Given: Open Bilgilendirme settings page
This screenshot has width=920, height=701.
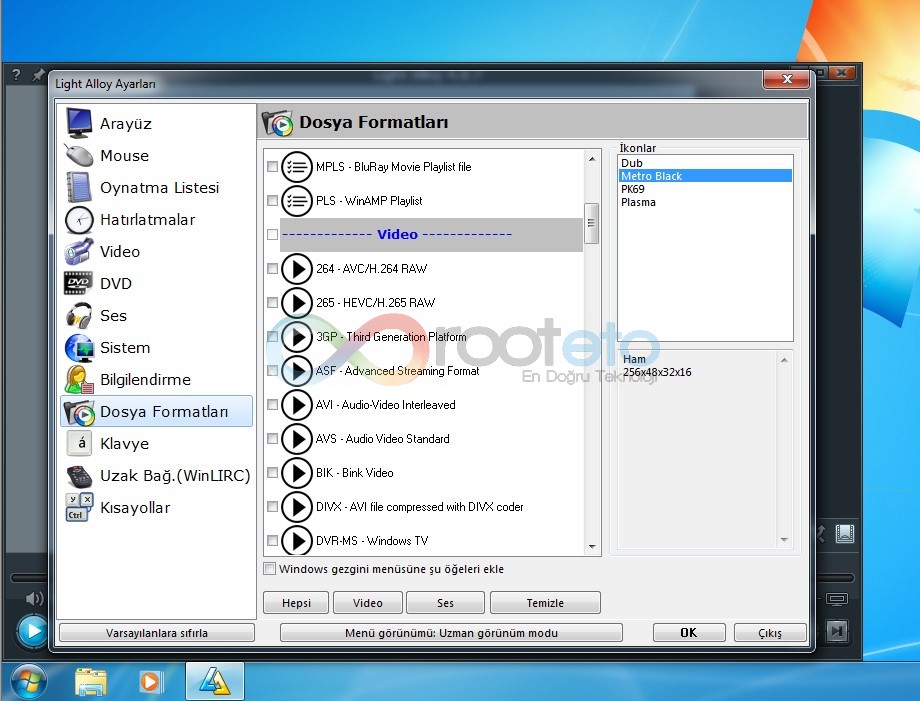Looking at the screenshot, I should [157, 379].
